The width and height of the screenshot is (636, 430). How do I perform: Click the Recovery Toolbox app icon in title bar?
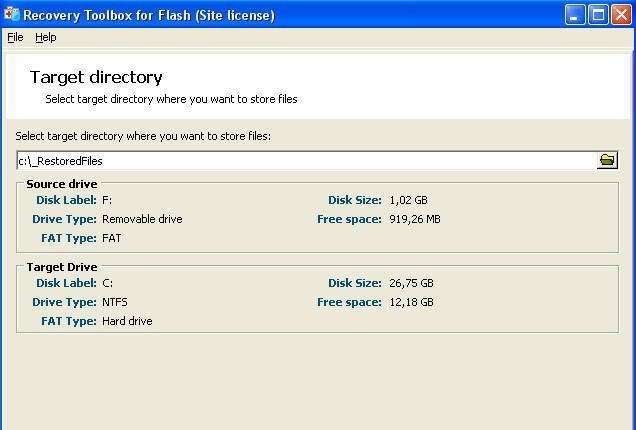point(11,15)
